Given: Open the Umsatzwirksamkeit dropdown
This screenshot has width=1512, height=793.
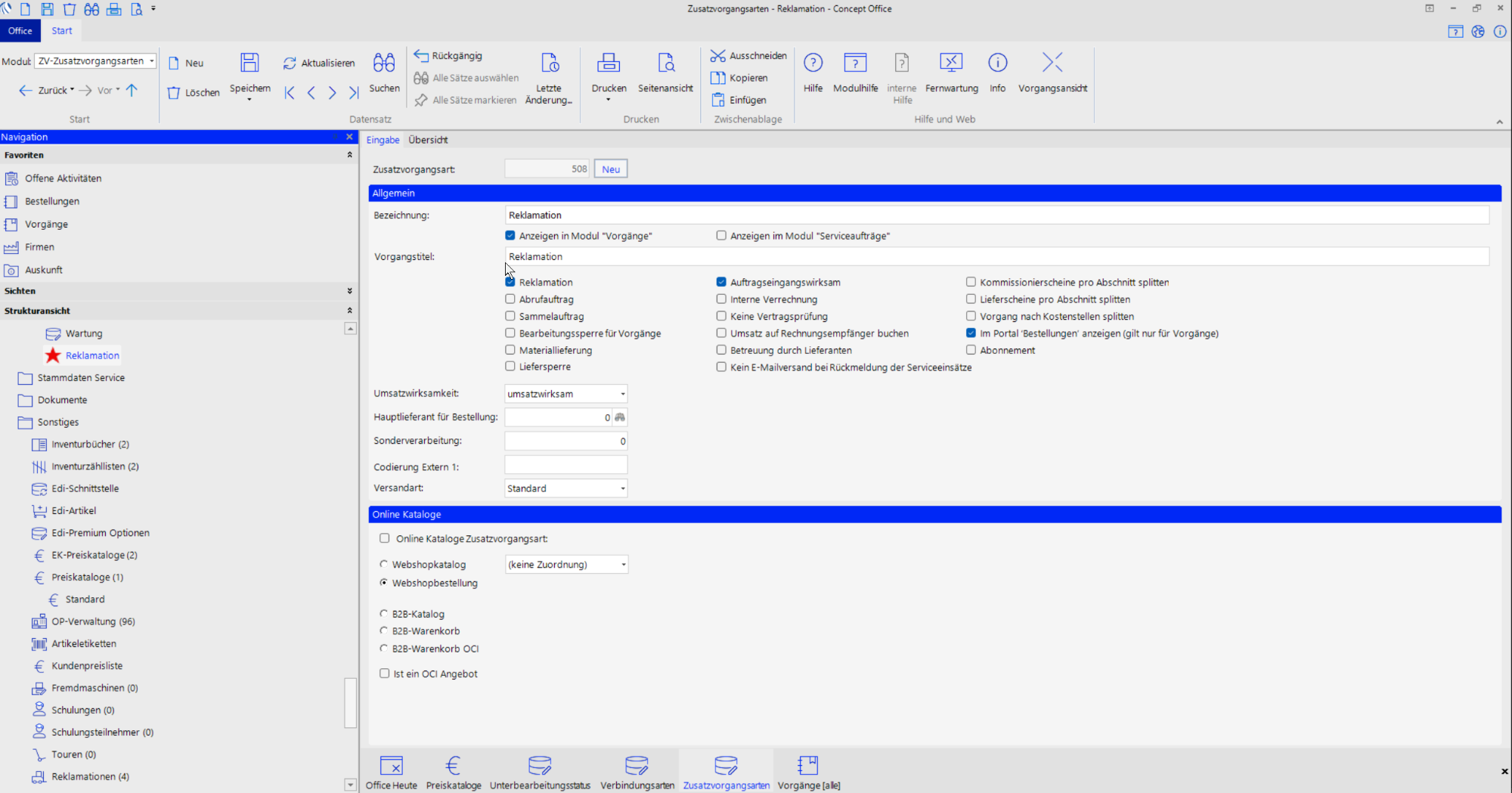Looking at the screenshot, I should point(622,394).
